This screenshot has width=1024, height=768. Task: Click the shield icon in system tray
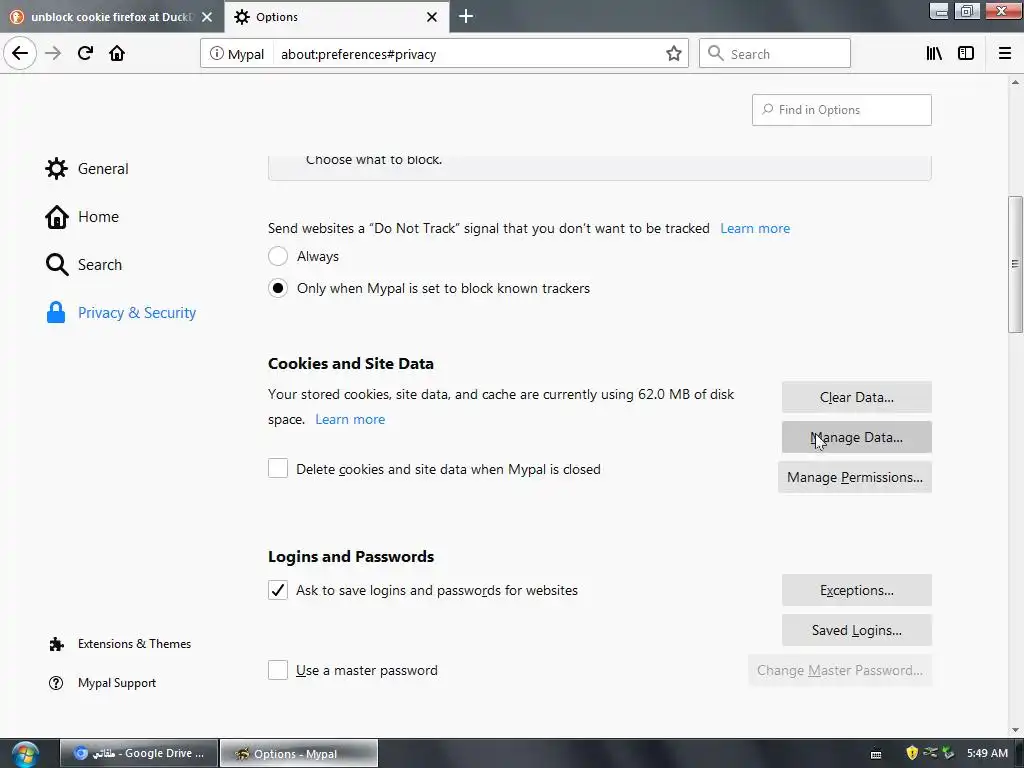(x=912, y=753)
